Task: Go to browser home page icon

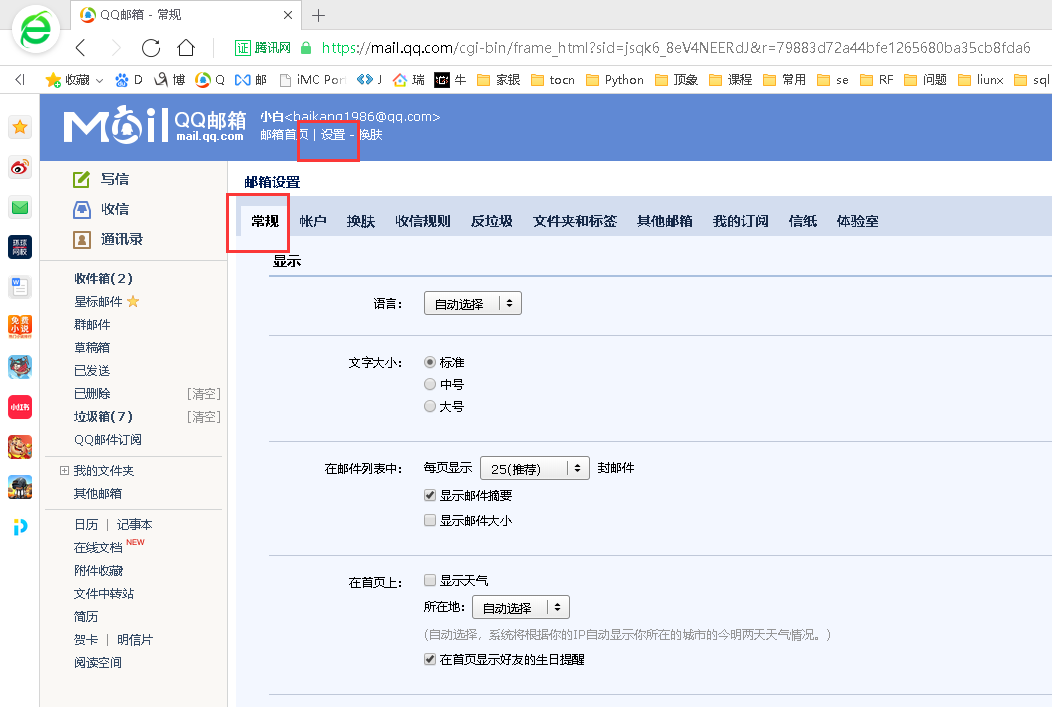Action: click(186, 48)
